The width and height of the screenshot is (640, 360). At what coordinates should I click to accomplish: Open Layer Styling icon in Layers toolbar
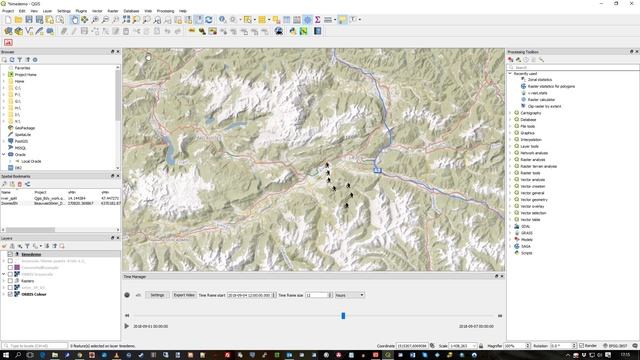pos(4,246)
